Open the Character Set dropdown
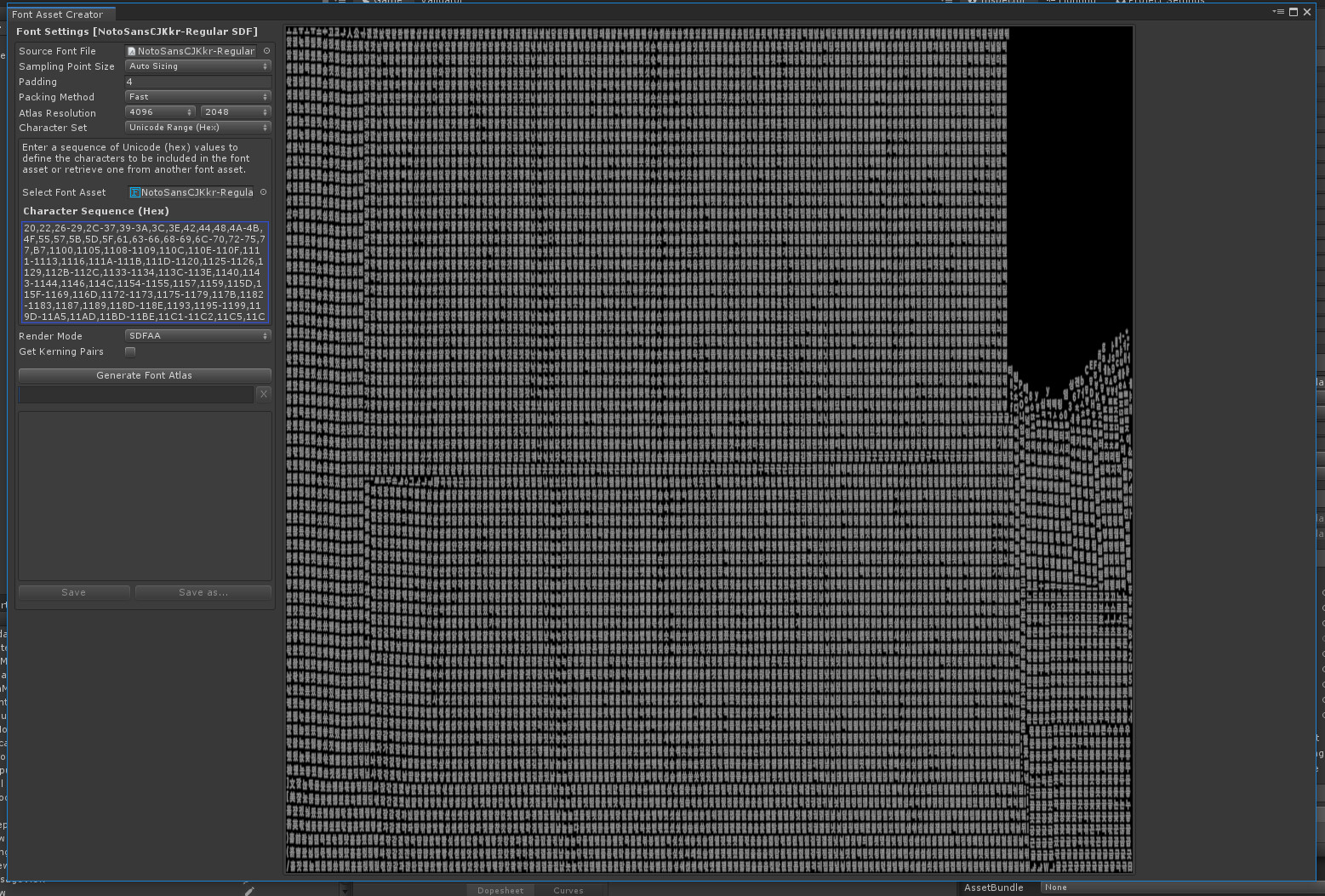The image size is (1325, 896). click(197, 127)
